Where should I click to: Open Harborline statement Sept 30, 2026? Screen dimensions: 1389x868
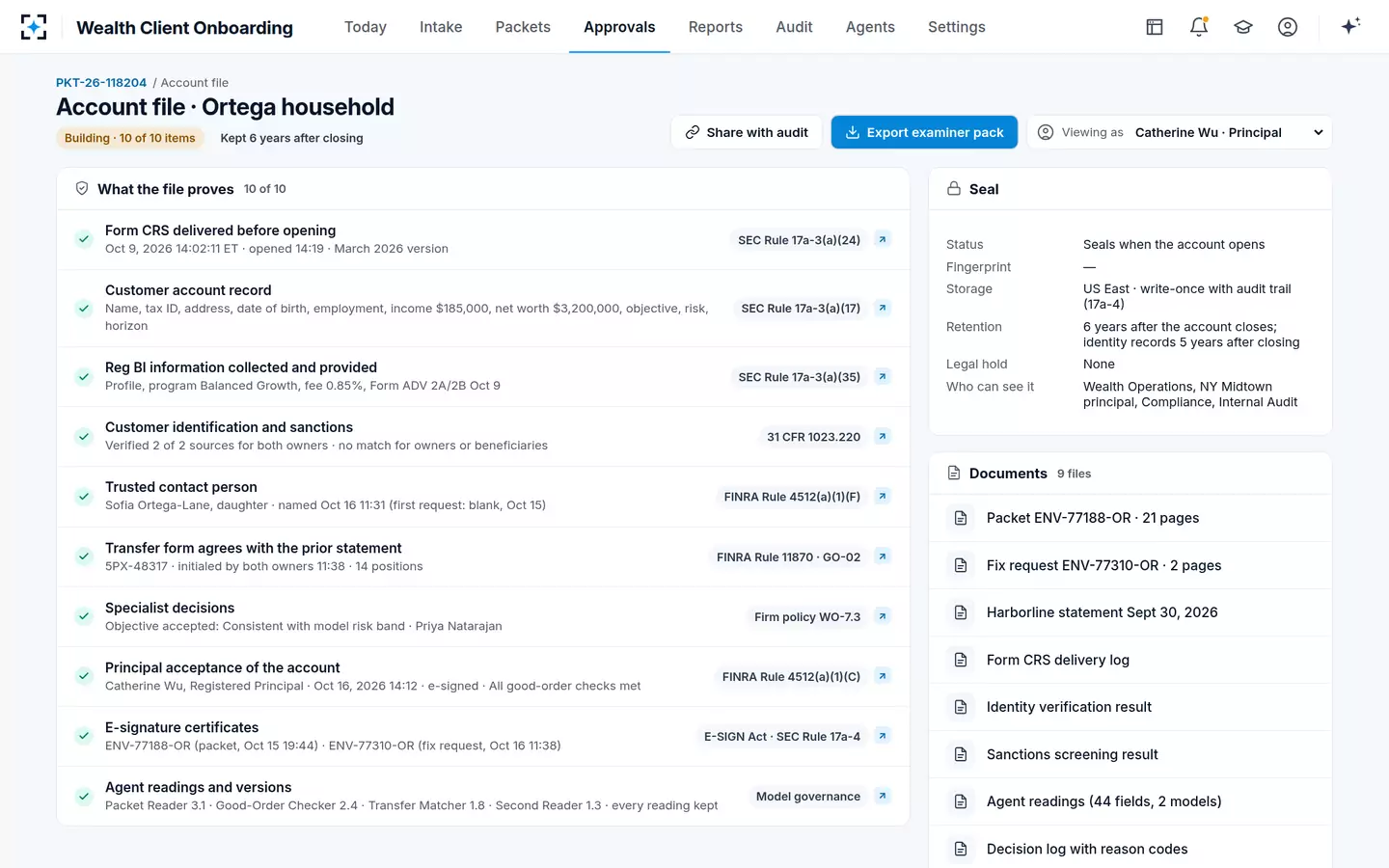click(1130, 612)
